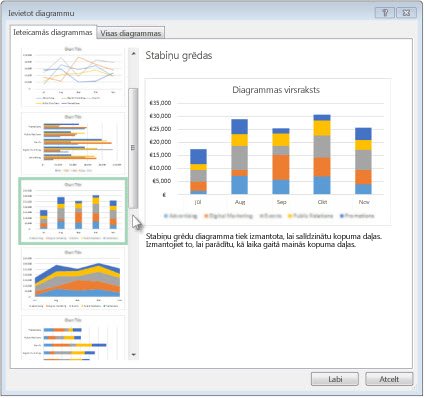
Task: Select the stacked bar chart thumbnail
Action: click(73, 338)
